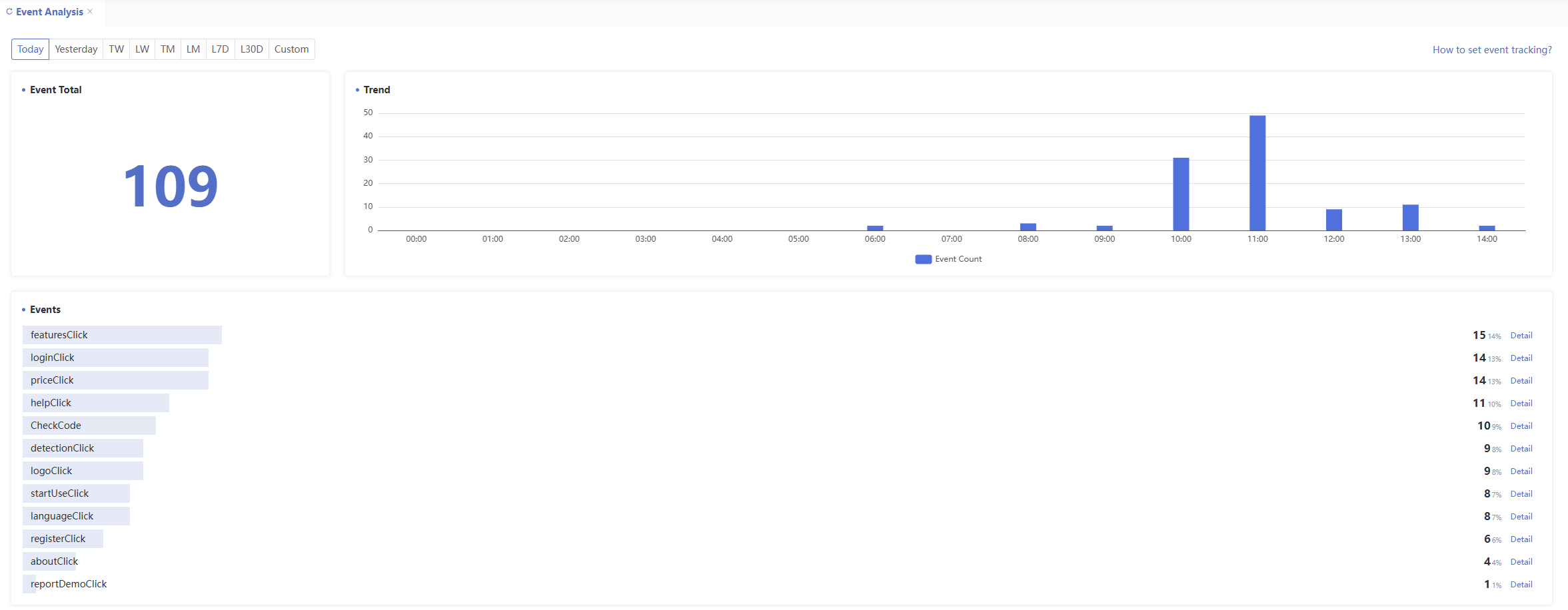
Task: Click the 10:00 bar in Trend chart
Action: click(1181, 194)
